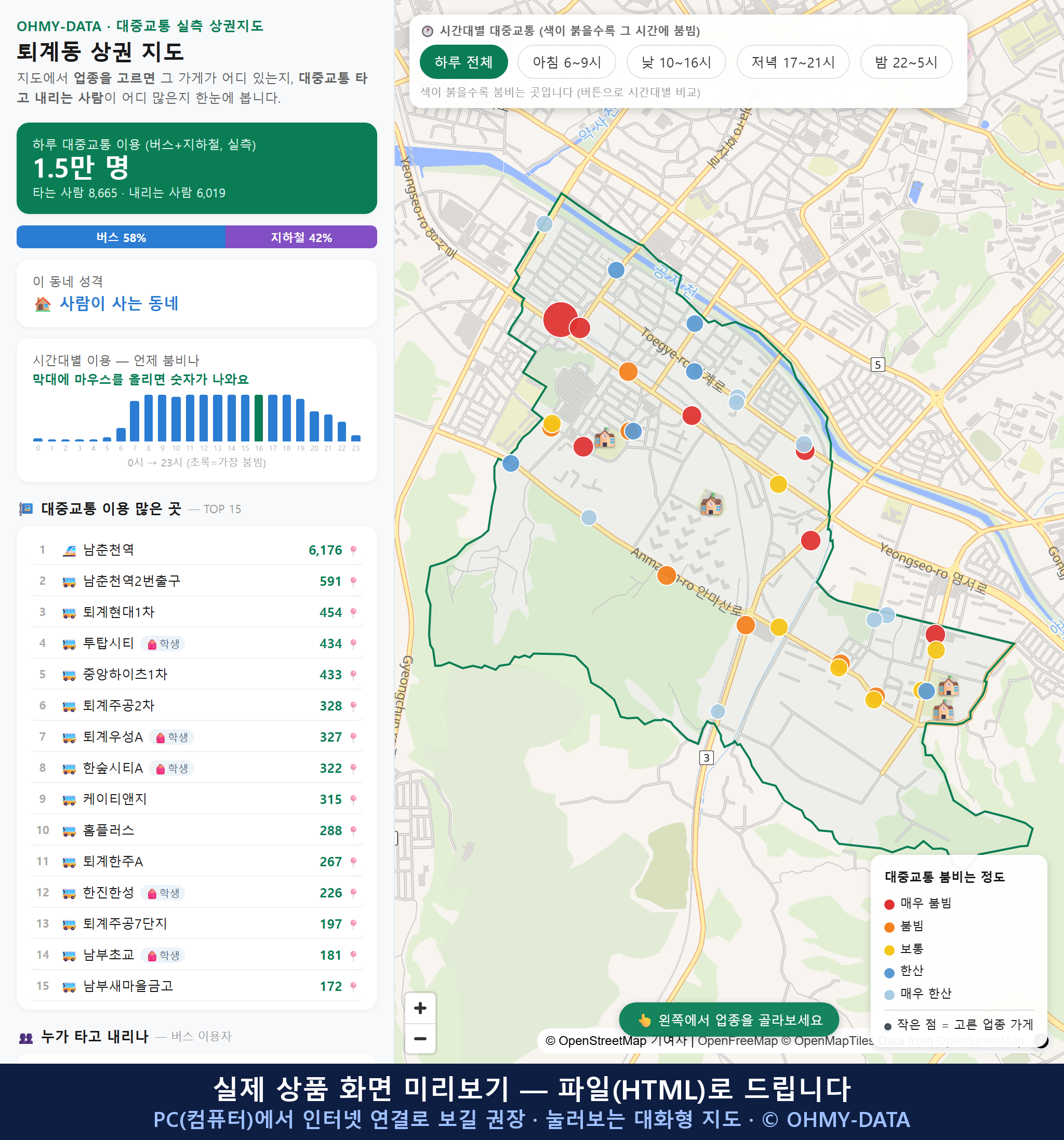Click the bar at hour 20 in chart
Screen dimensions: 1064x1140
coord(314,426)
